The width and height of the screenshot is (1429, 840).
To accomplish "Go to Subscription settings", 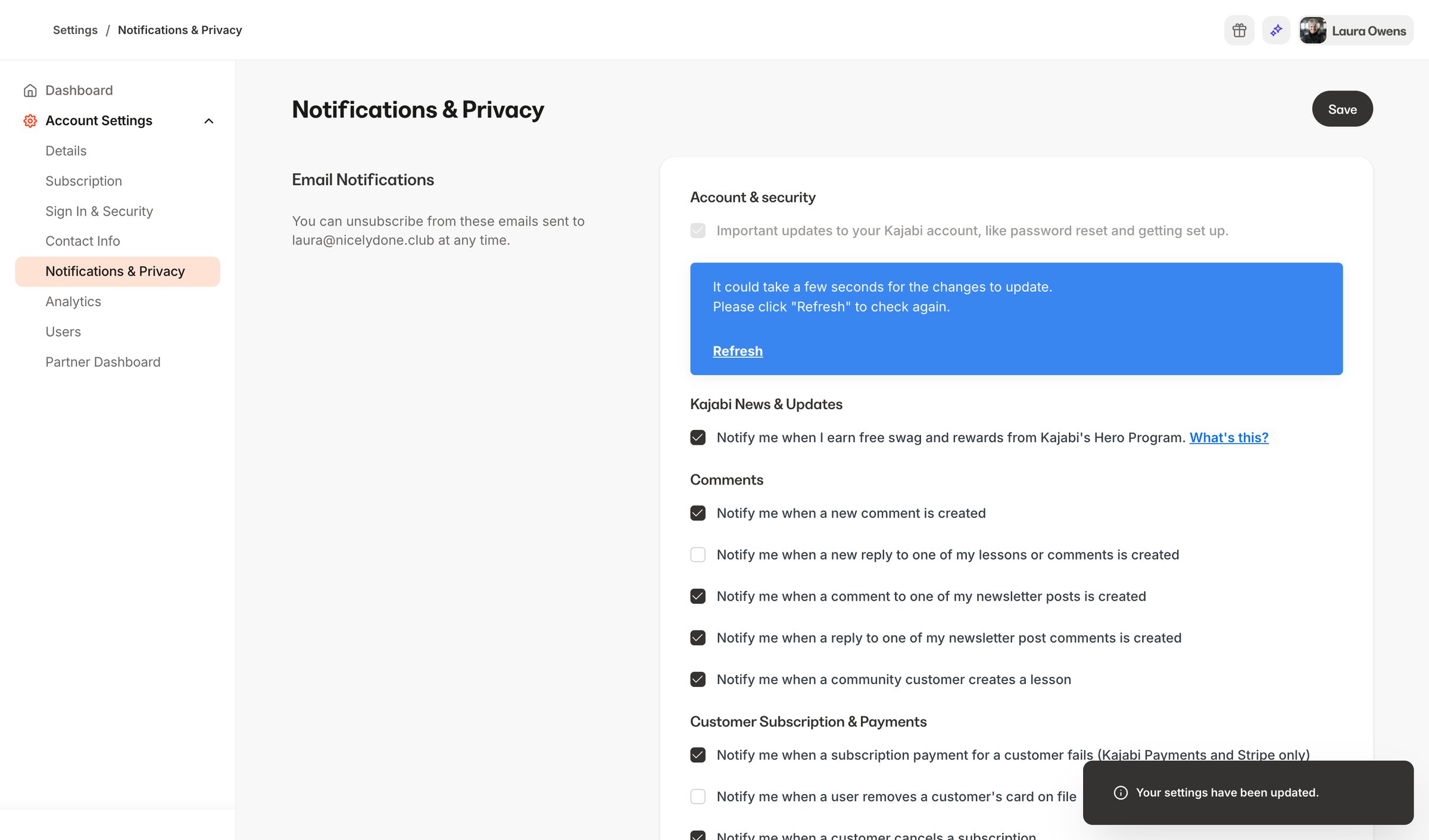I will 84,181.
